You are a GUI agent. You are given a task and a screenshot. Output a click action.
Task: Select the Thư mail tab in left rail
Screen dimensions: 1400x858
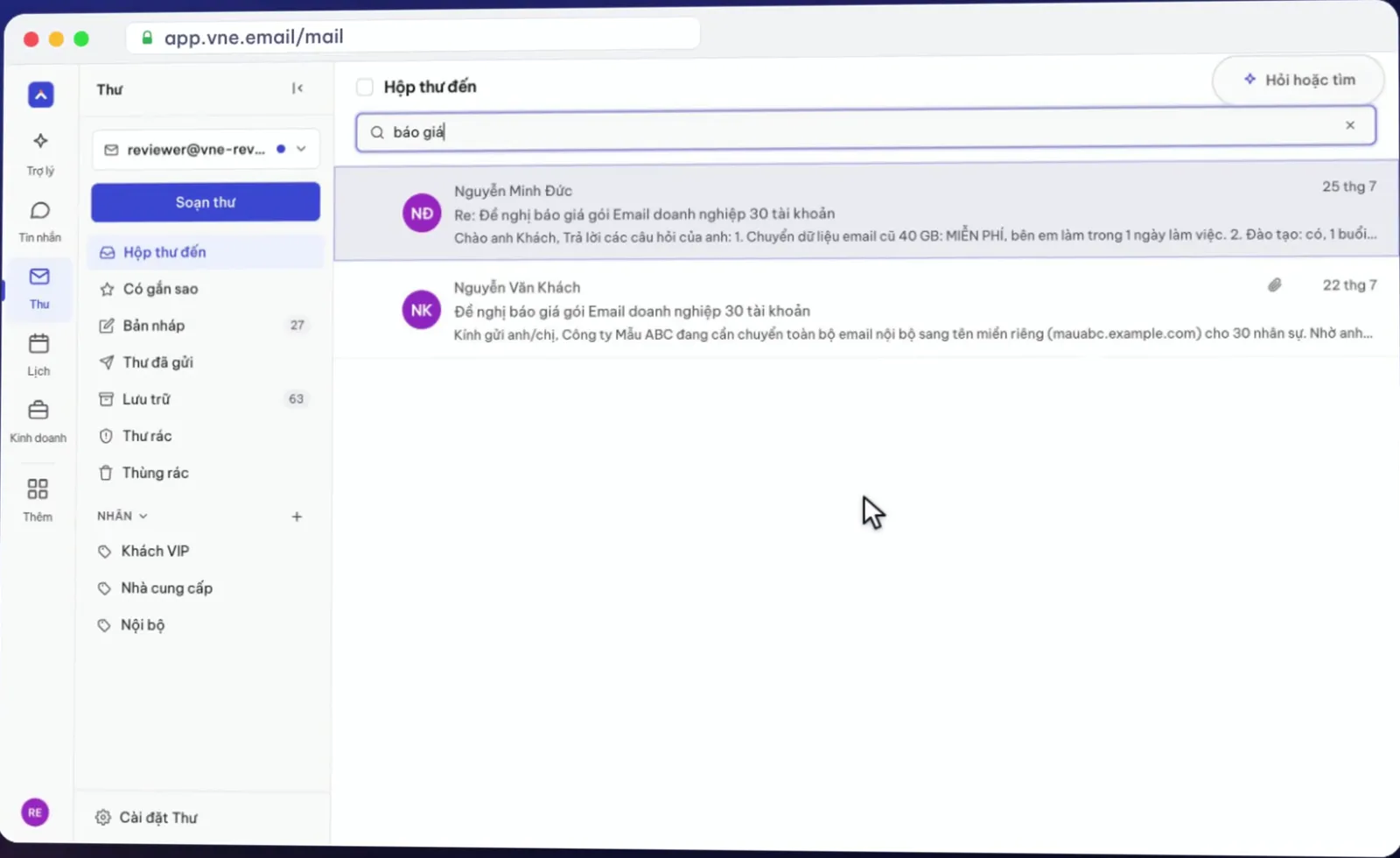click(x=39, y=288)
